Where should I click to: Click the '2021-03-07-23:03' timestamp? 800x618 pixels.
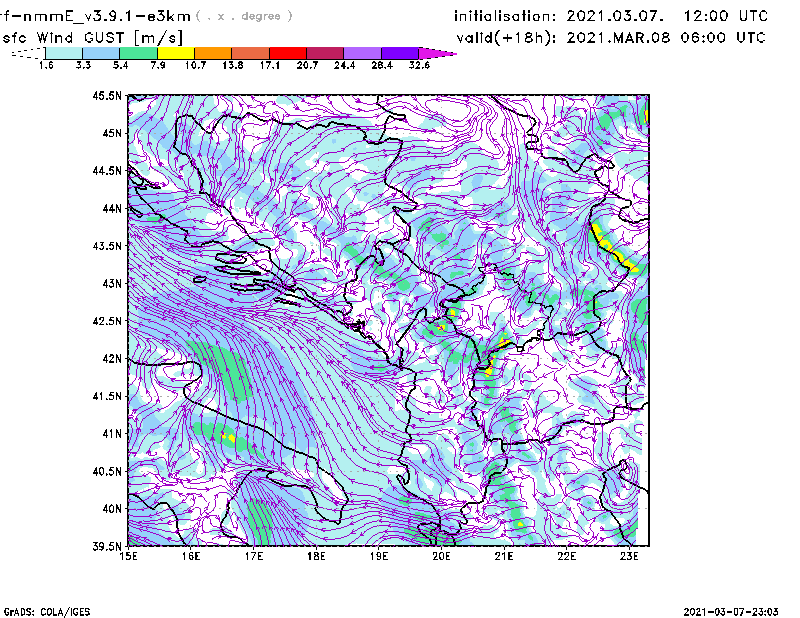(x=731, y=611)
